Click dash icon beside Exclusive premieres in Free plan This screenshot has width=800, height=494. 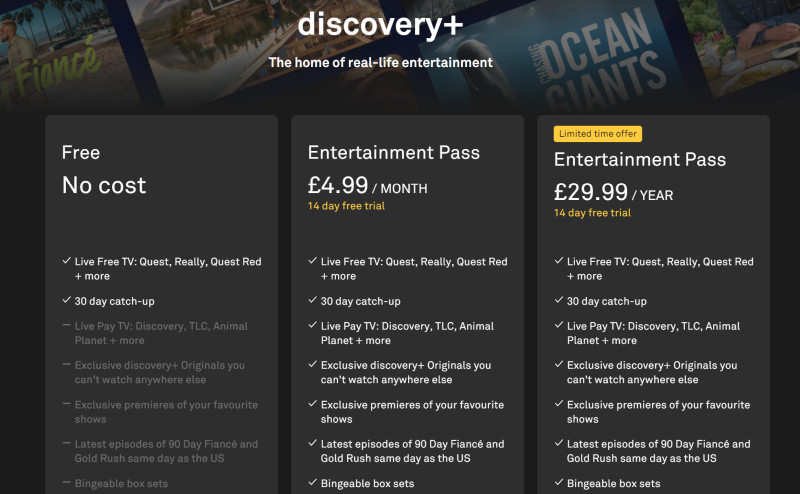pos(66,404)
